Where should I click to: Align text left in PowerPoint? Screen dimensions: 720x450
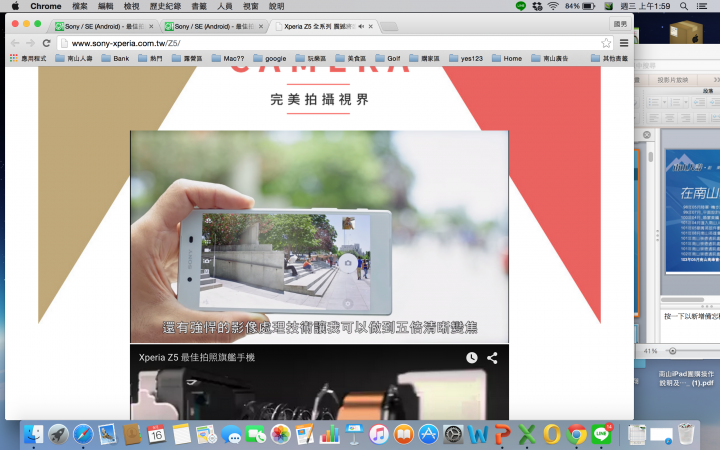[654, 118]
